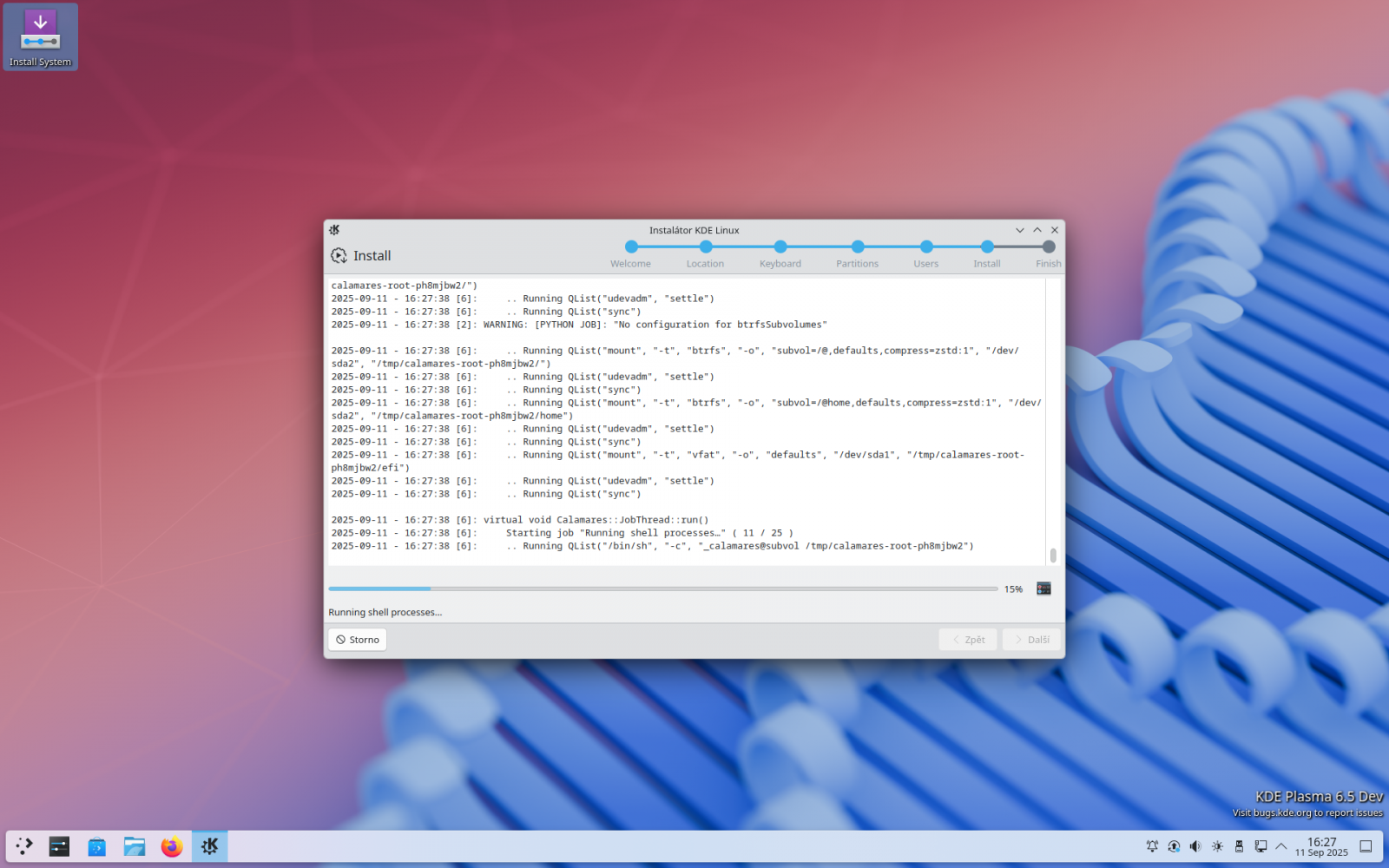Open the notifications bell in system tray
This screenshot has height=868, width=1389.
1152,846
